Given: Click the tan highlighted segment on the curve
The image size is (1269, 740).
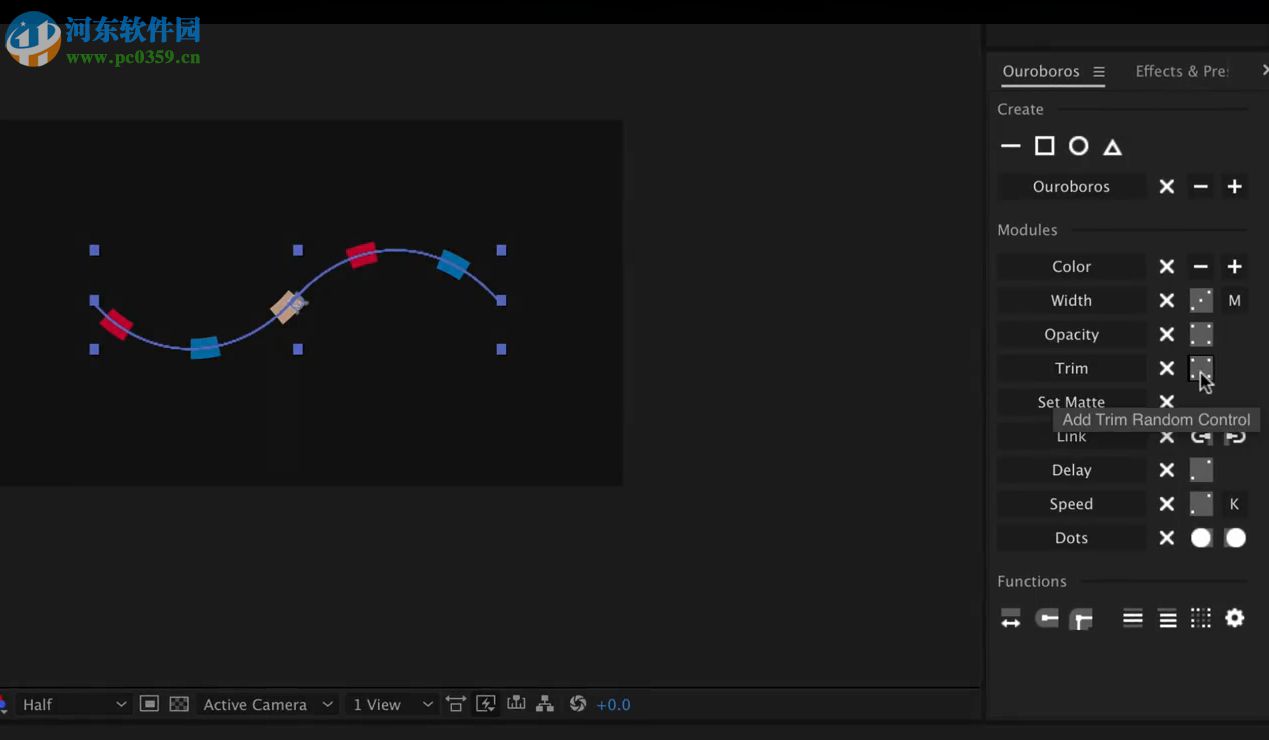Looking at the screenshot, I should 288,306.
